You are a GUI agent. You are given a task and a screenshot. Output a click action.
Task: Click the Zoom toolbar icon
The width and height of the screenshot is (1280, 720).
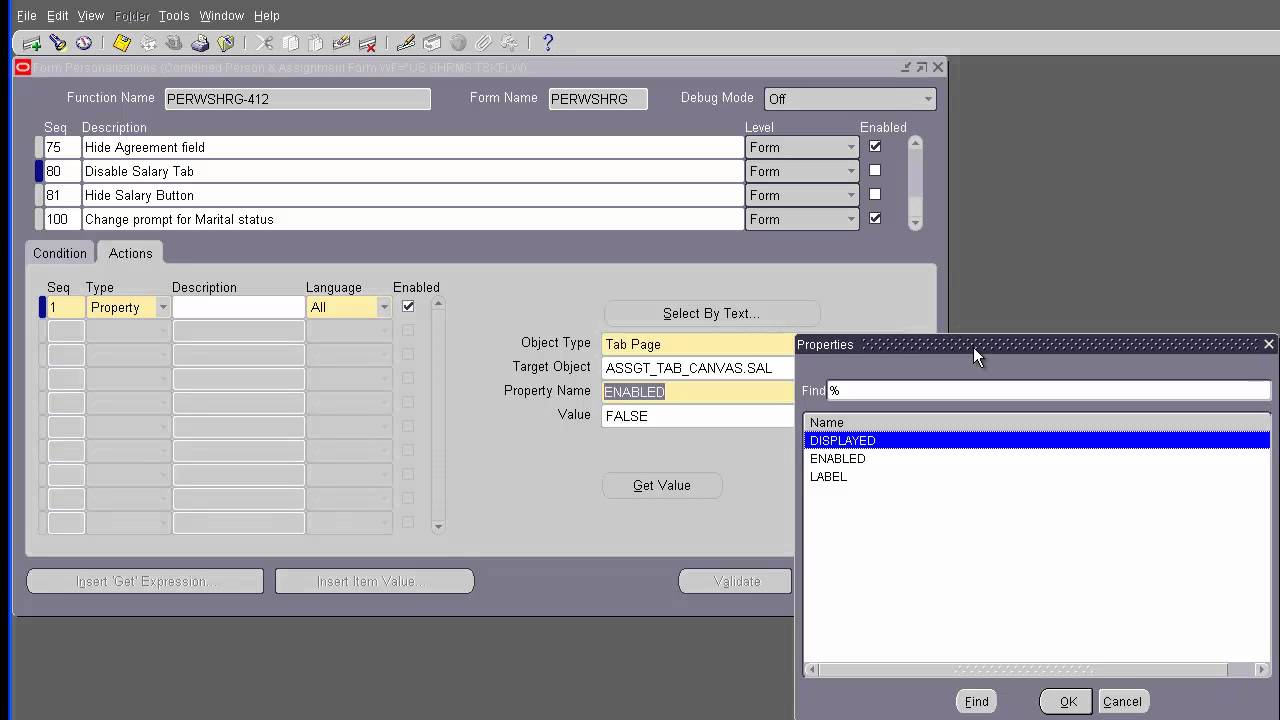point(432,43)
